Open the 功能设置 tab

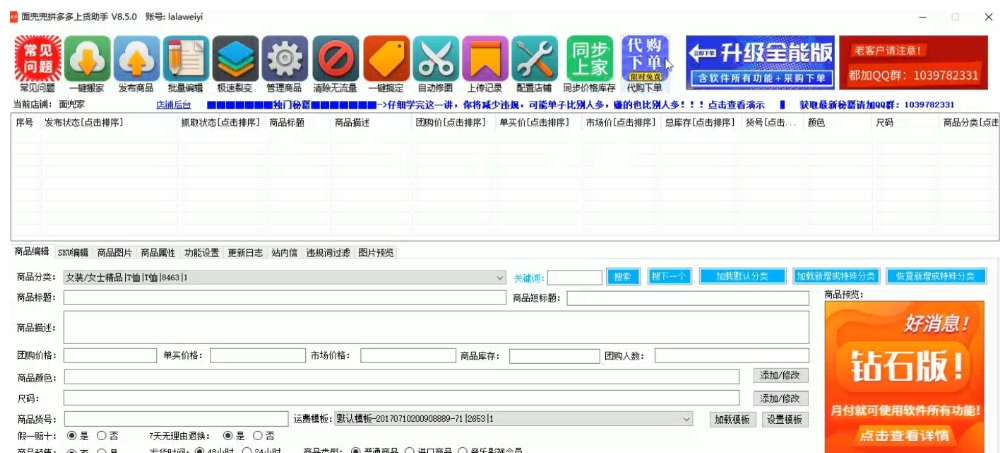point(201,252)
